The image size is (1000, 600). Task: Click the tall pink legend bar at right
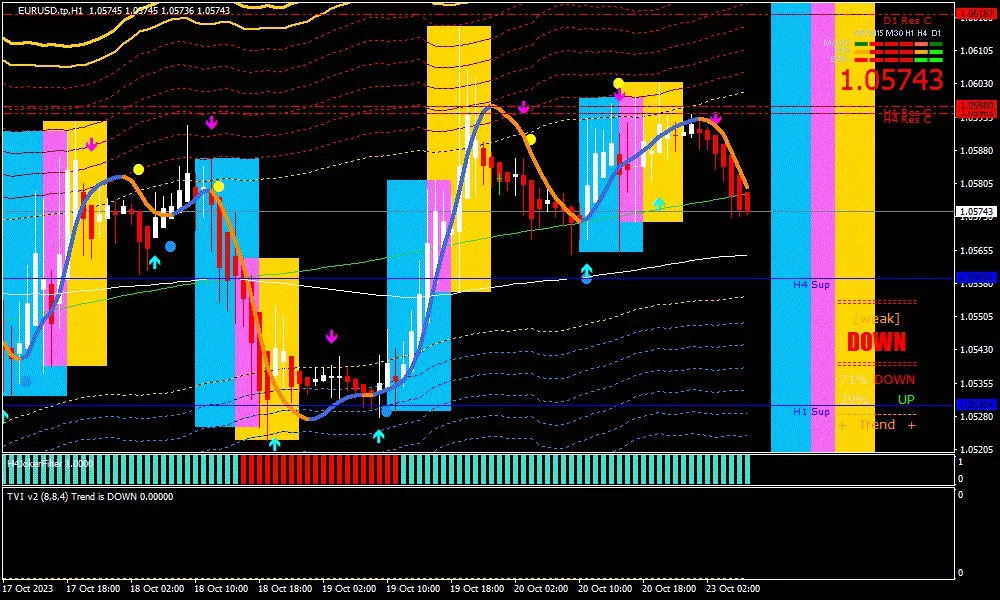[x=823, y=227]
